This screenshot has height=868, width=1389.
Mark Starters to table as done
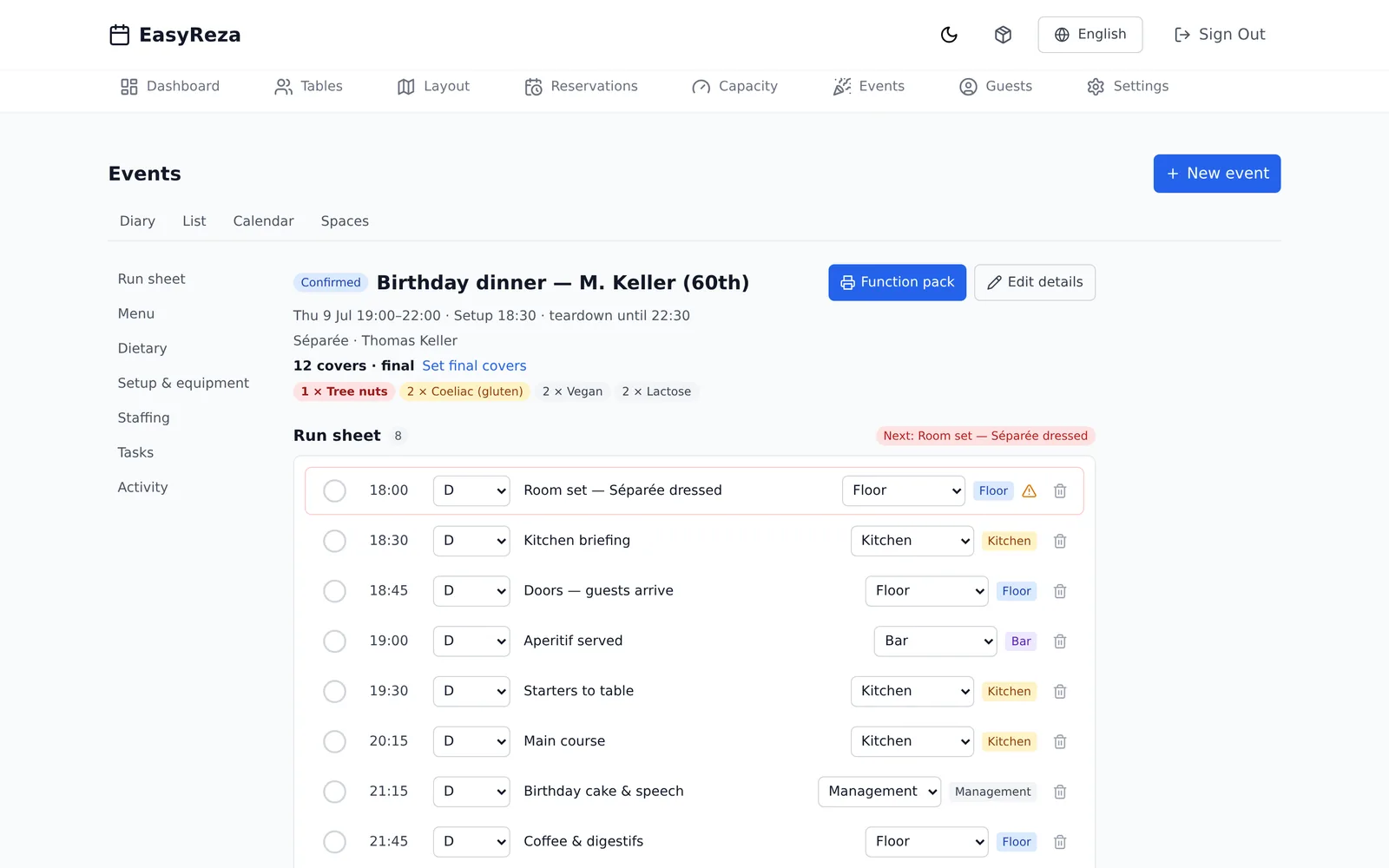click(334, 692)
